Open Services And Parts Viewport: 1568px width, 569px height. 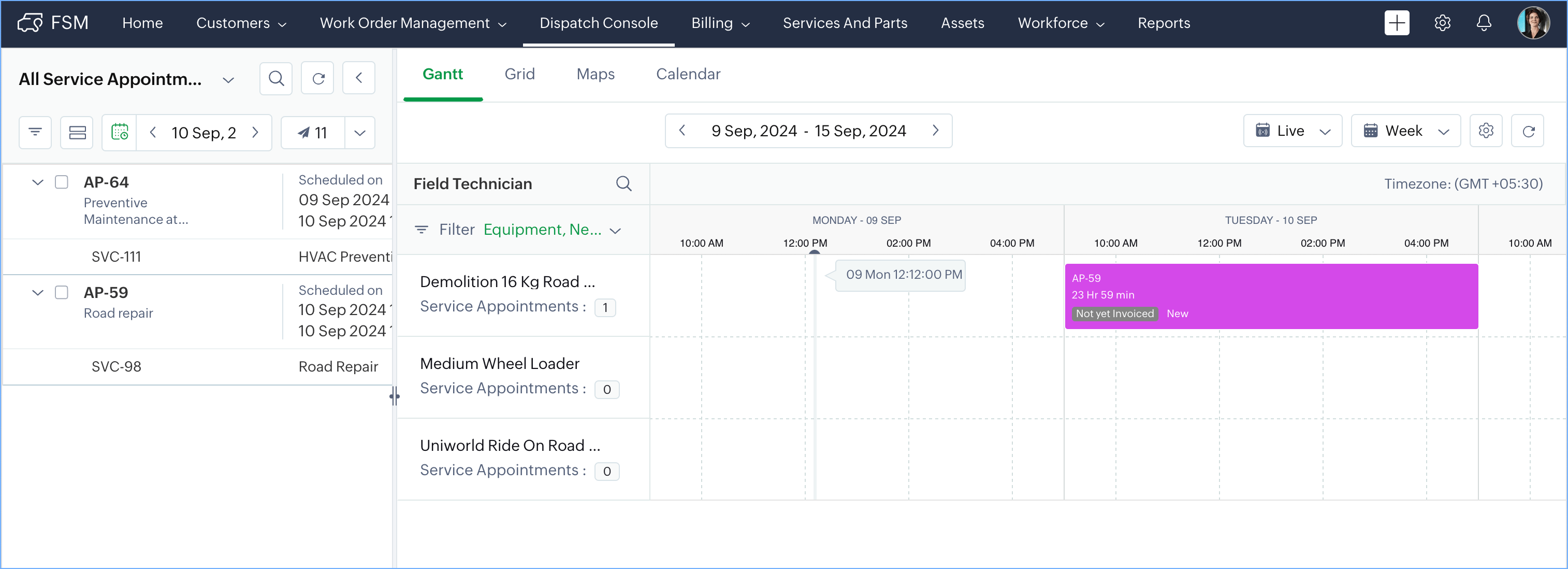845,23
